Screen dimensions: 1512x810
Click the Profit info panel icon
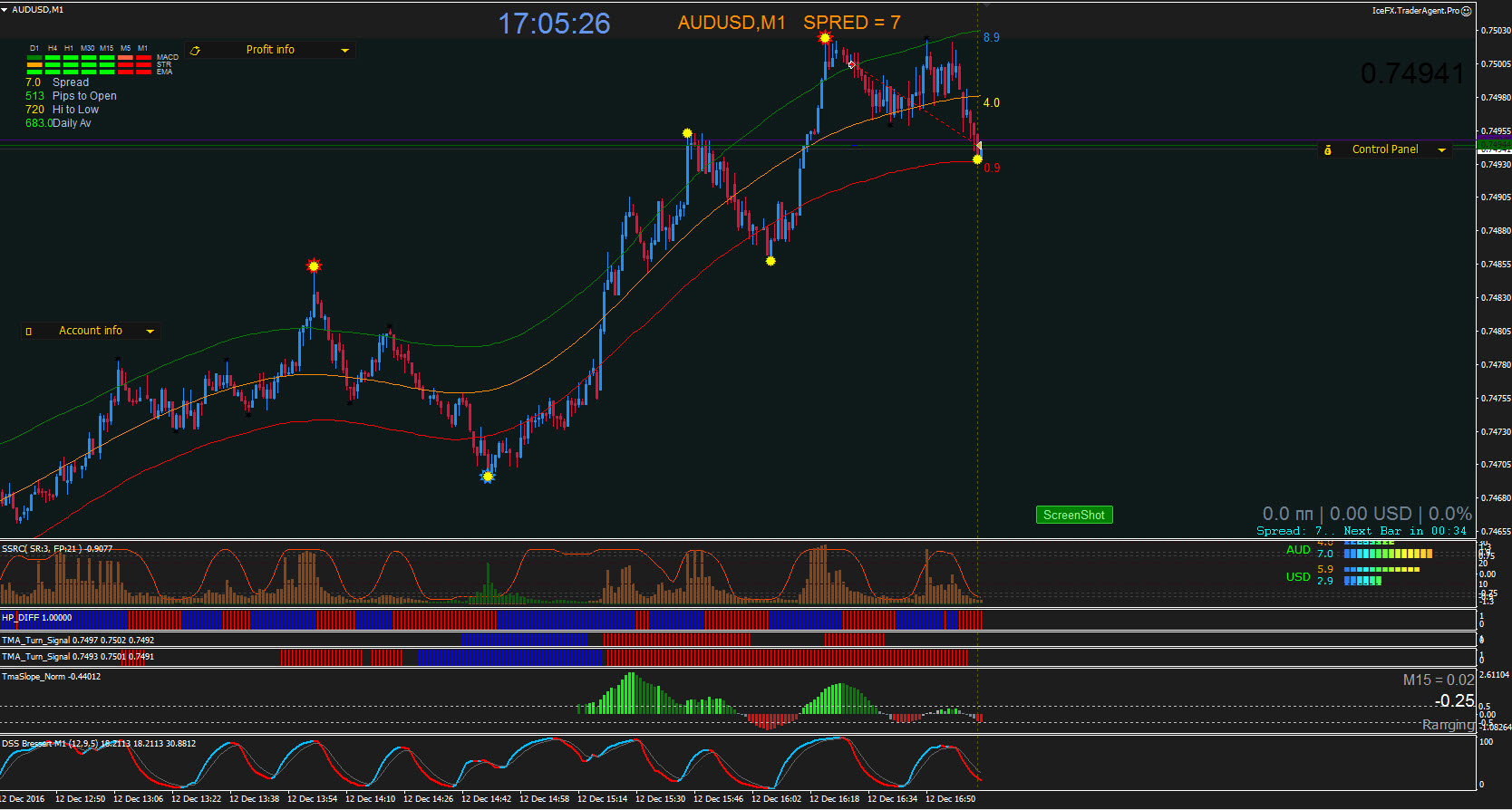pyautogui.click(x=195, y=51)
